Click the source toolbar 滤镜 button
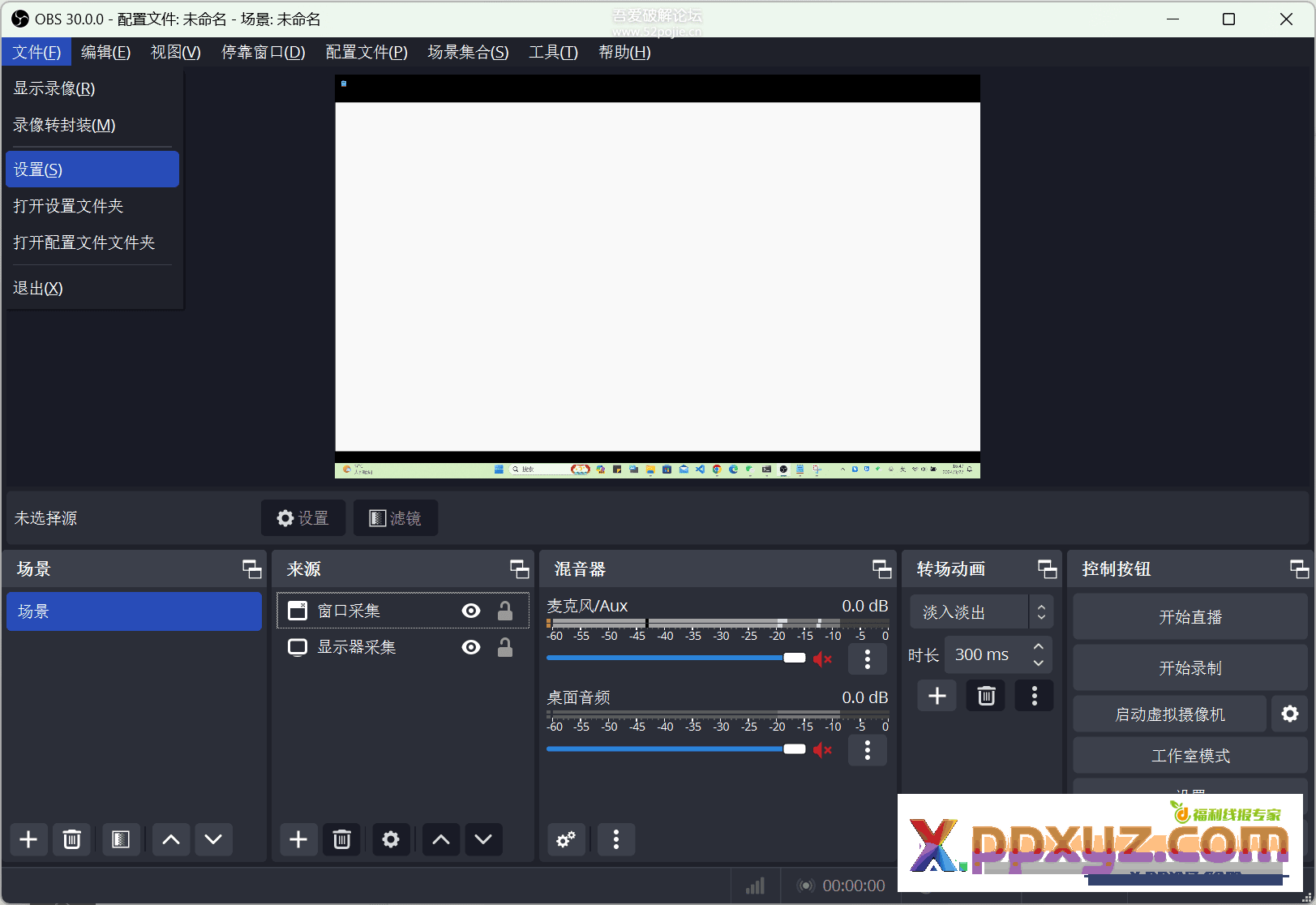This screenshot has width=1316, height=905. pyautogui.click(x=396, y=518)
